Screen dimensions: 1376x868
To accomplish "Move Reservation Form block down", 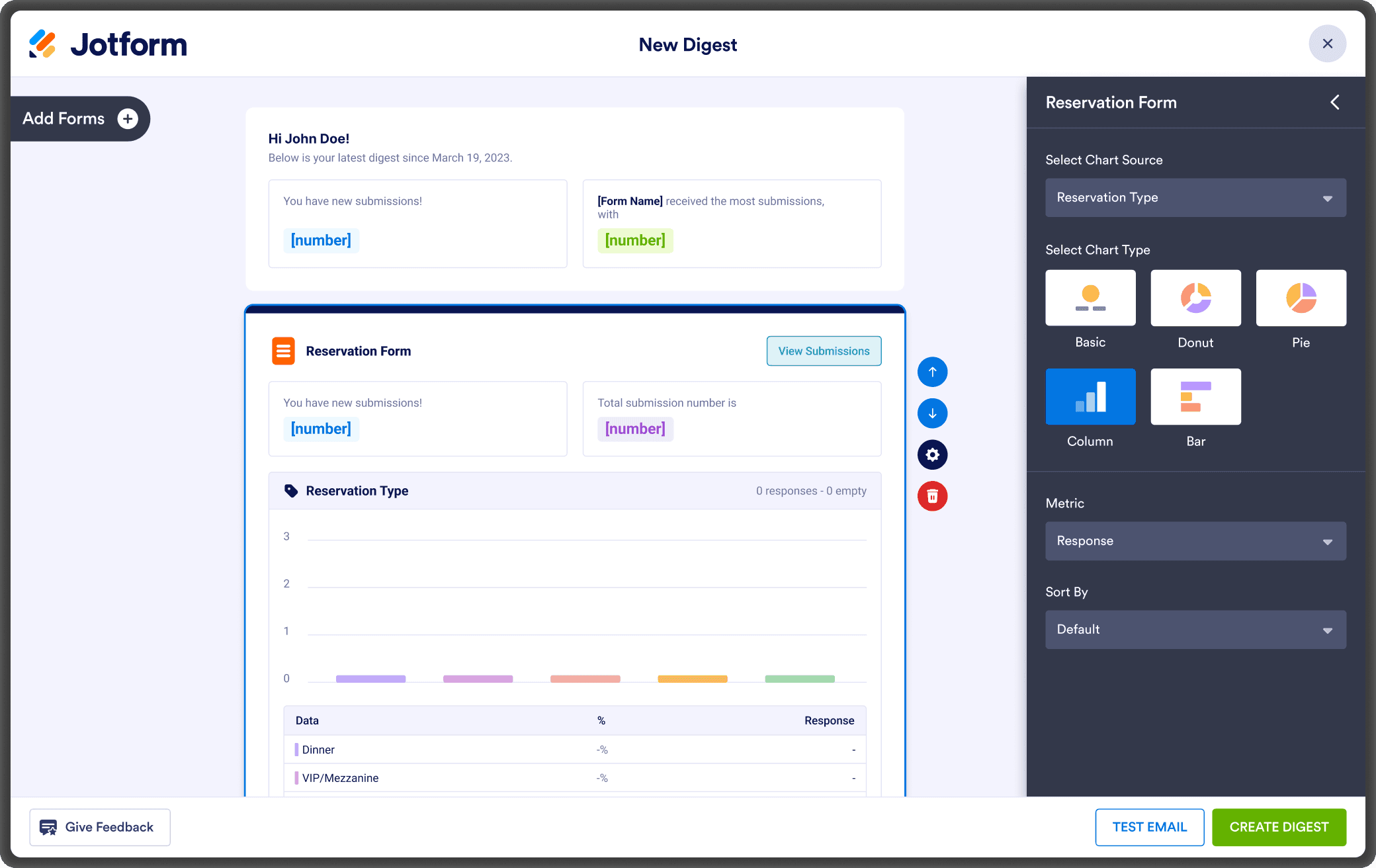I will (x=932, y=413).
